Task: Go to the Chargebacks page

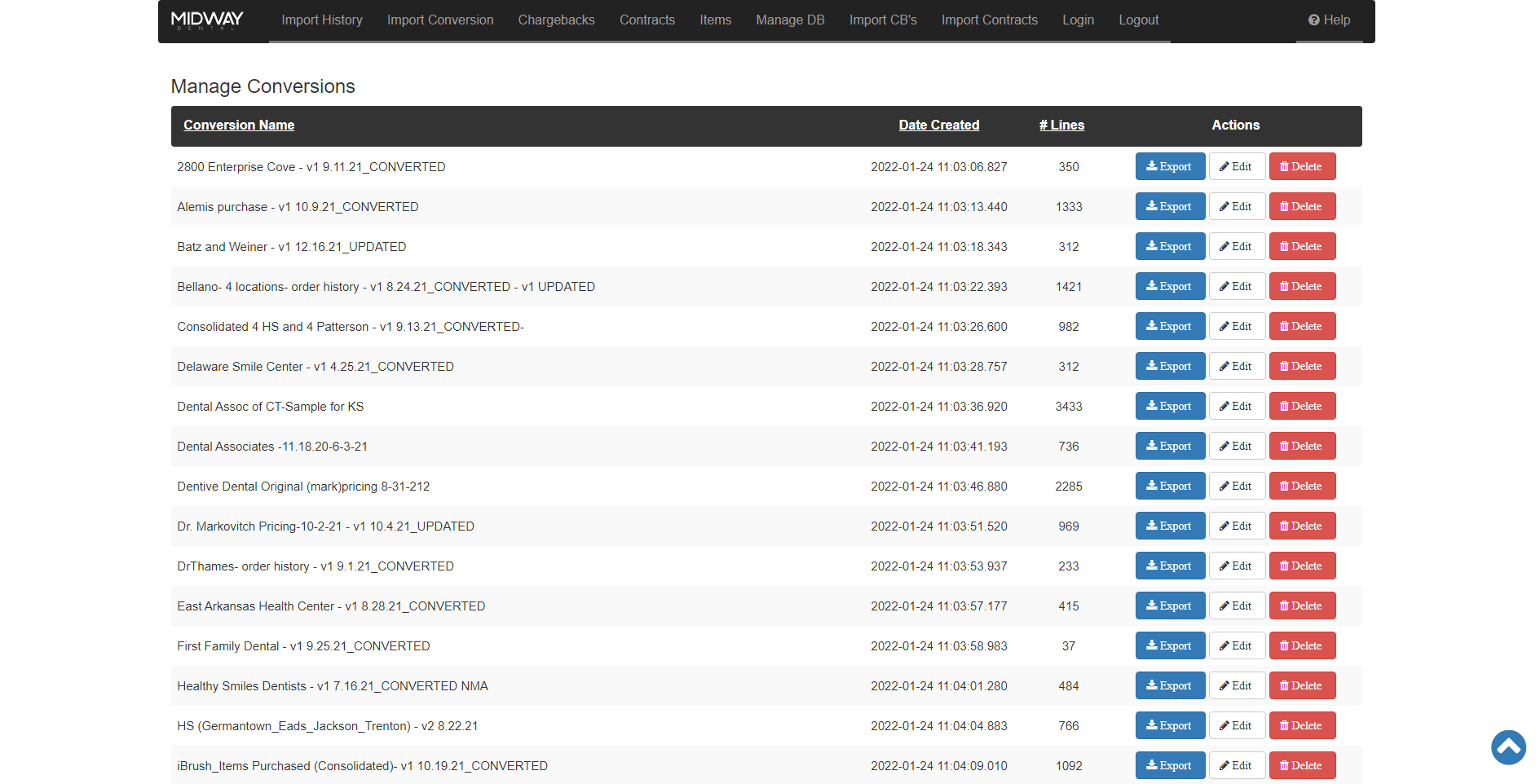Action: point(556,20)
